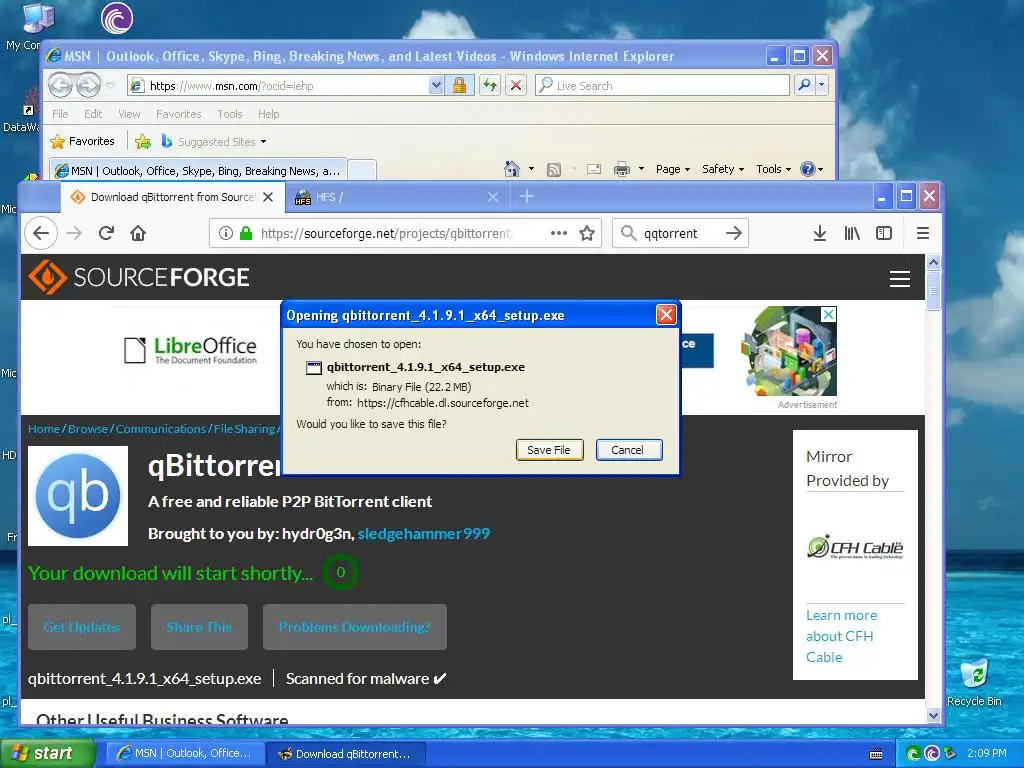Go to Firefox home page icon
1024x768 pixels.
pos(138,233)
